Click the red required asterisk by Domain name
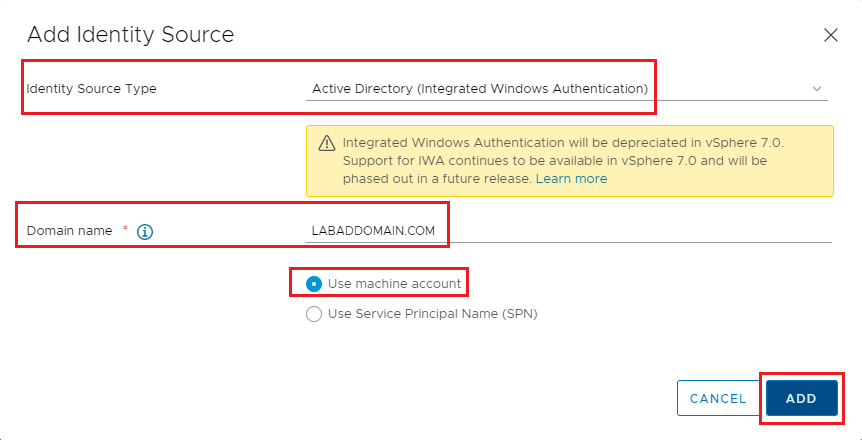This screenshot has height=440, width=862. pyautogui.click(x=125, y=230)
